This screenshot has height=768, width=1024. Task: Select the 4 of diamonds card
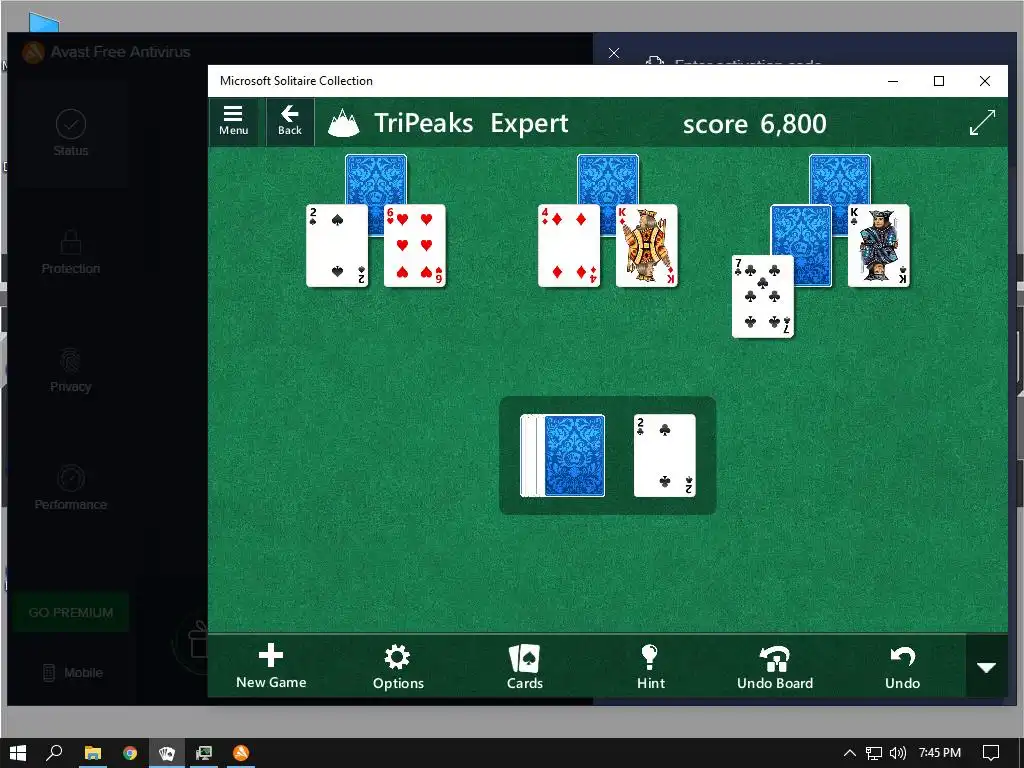coord(569,246)
